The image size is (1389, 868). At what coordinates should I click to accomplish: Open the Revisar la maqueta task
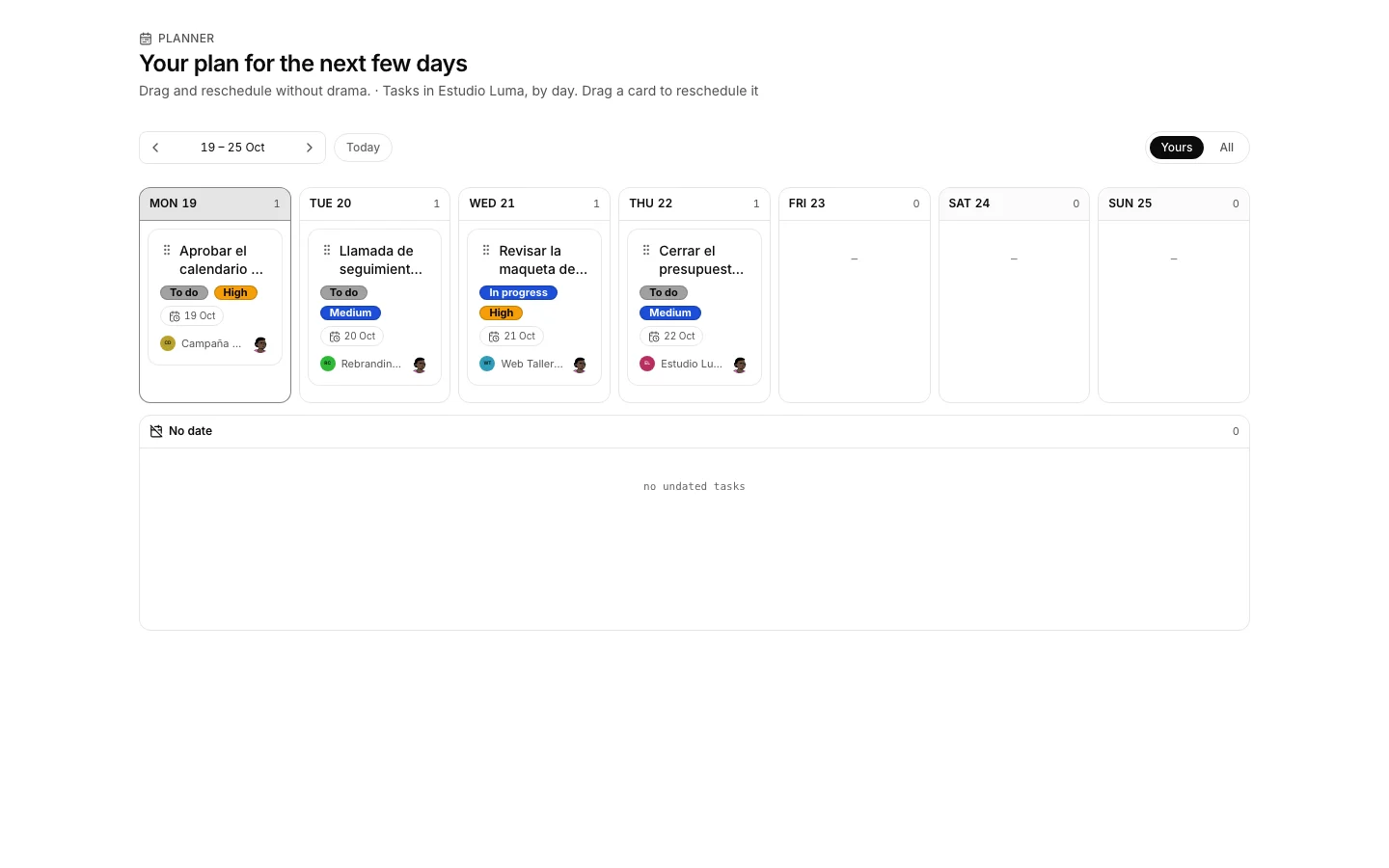543,259
